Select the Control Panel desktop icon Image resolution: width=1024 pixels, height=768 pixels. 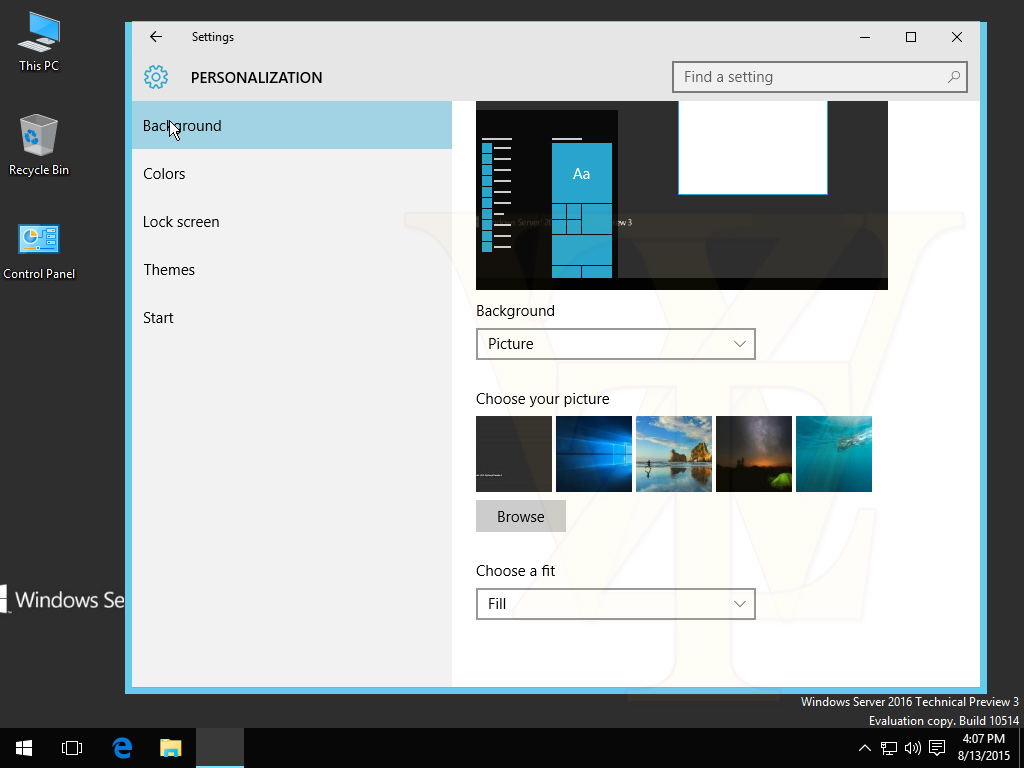[39, 240]
